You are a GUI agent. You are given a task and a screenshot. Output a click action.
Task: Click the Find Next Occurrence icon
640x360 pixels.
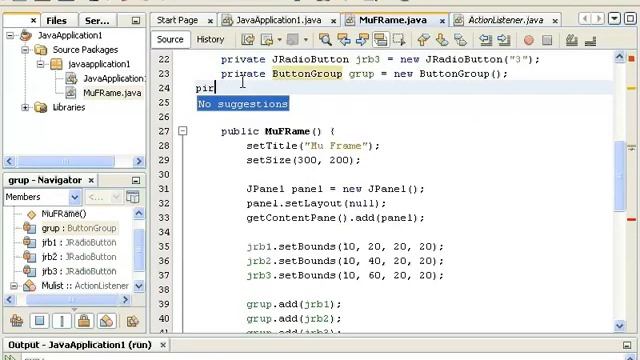(362, 40)
